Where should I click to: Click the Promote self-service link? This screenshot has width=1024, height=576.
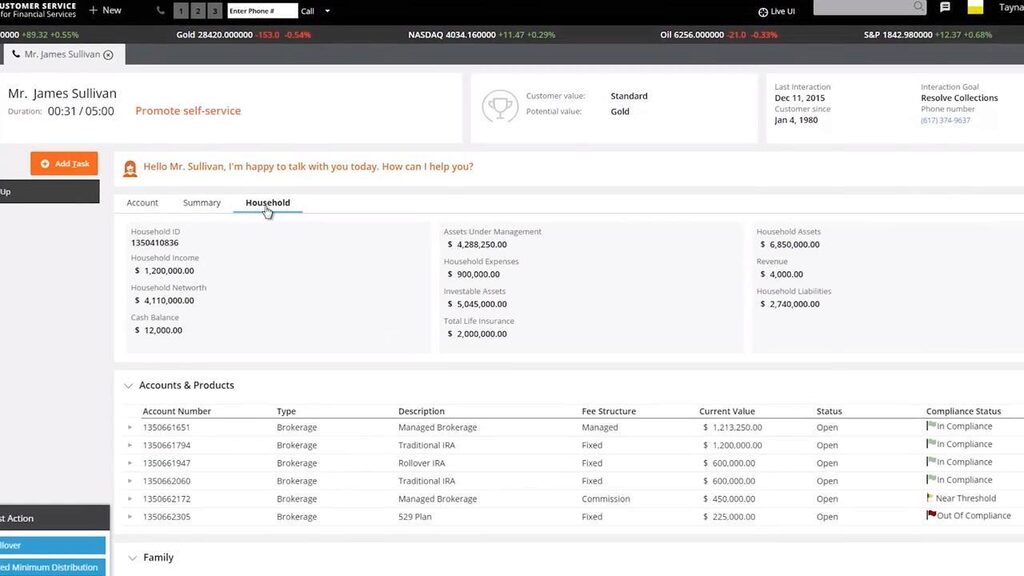point(188,111)
